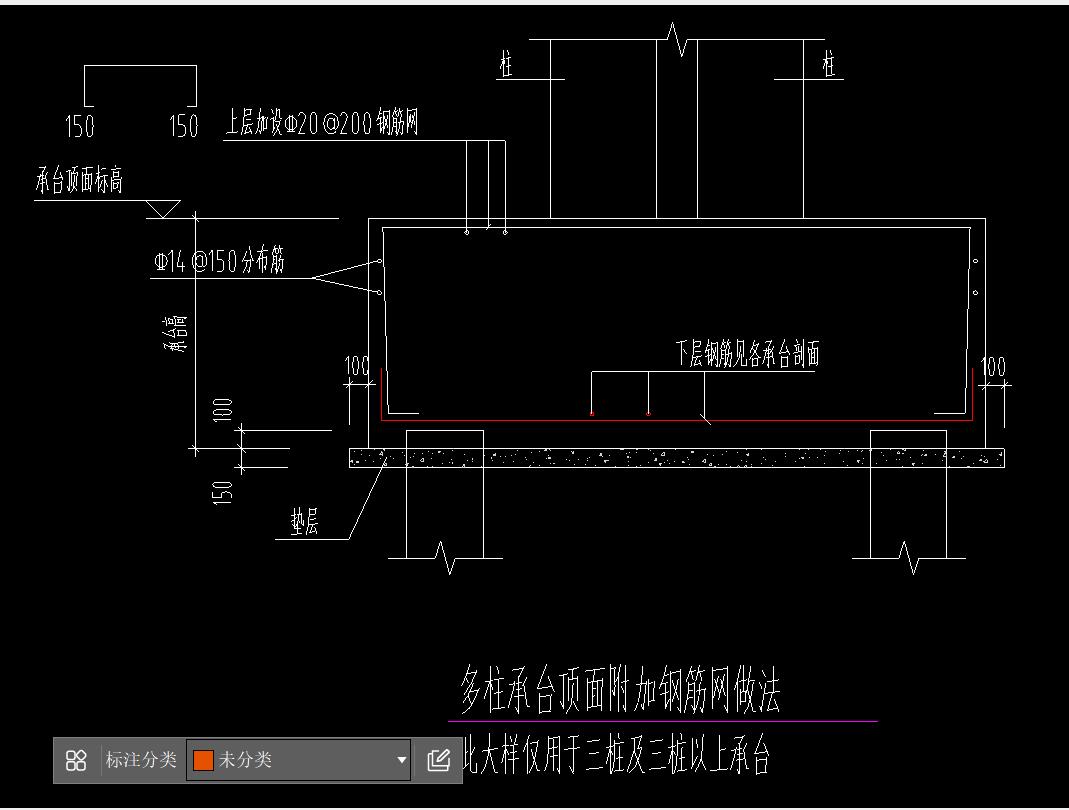Click the dropdown arrow next to 未分类
Viewport: 1069px width, 810px height.
point(402,760)
